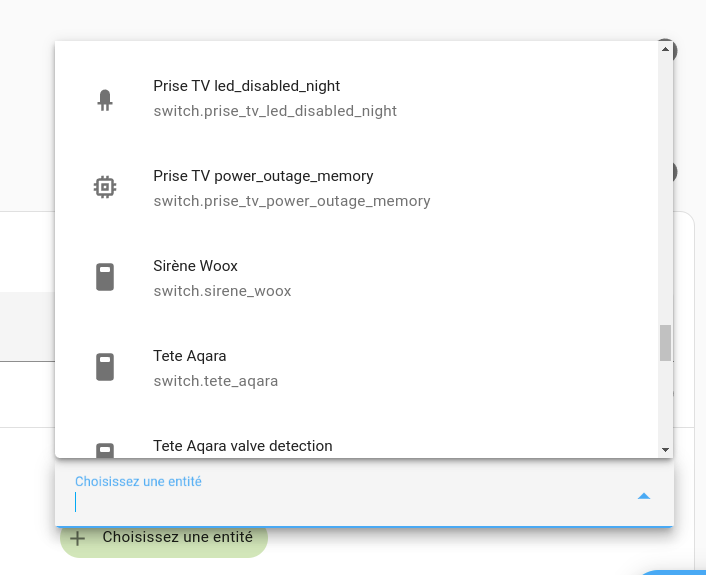Click the switch.tete_aqara entity ID text
Image resolution: width=706 pixels, height=575 pixels.
click(216, 381)
